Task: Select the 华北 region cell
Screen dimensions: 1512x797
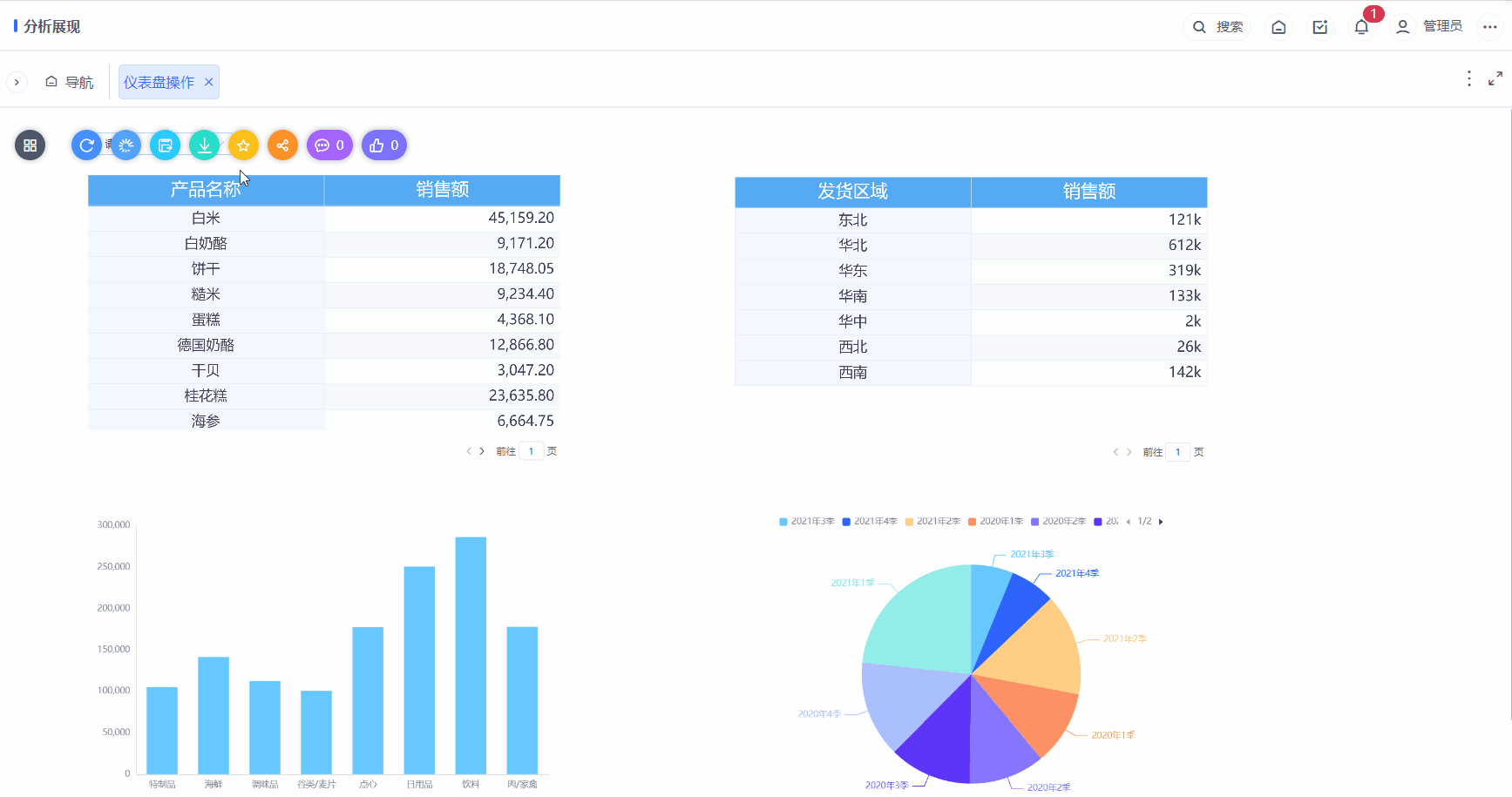Action: 852,246
